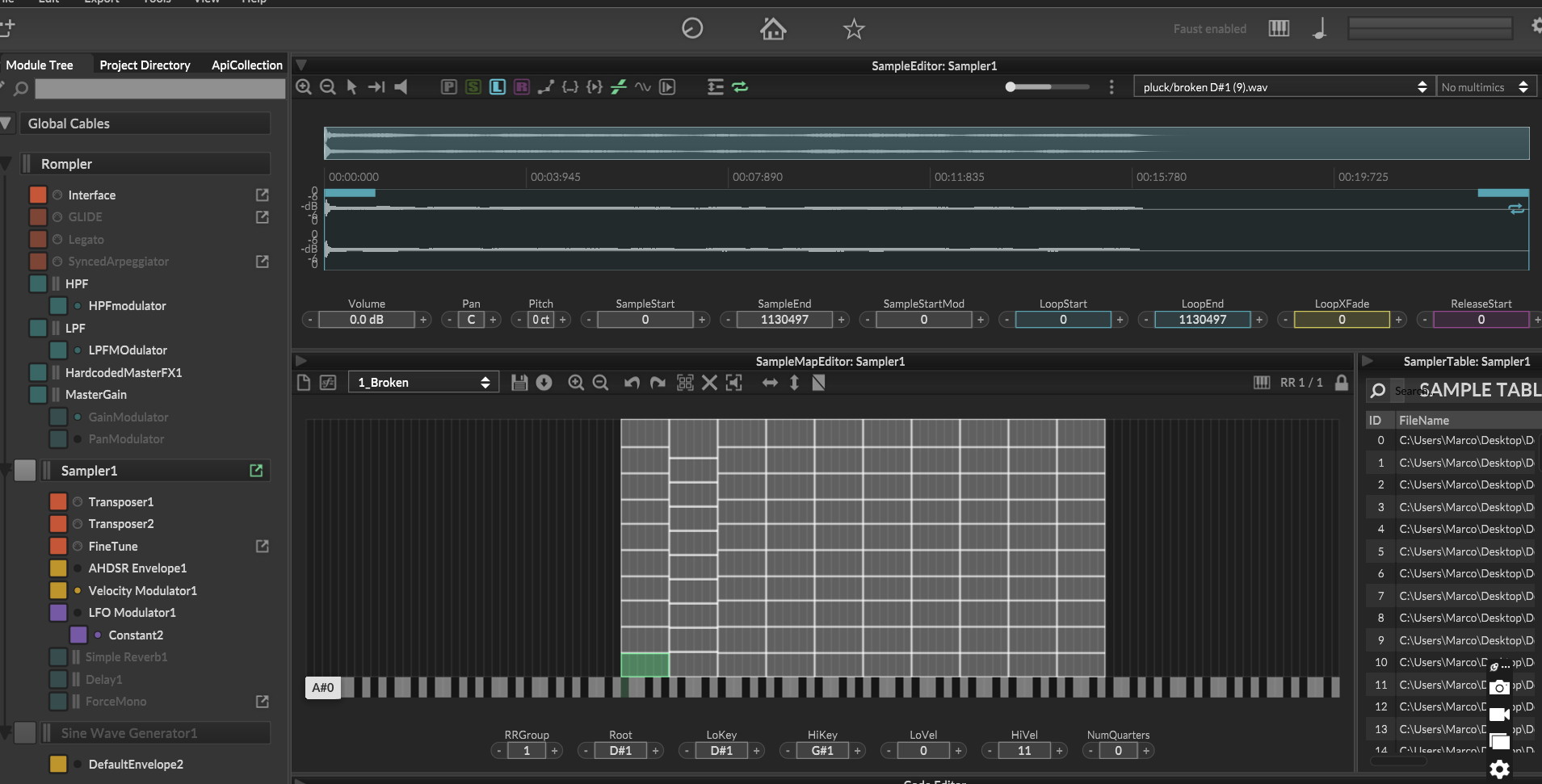Lock the RR group with padlock icon
The width and height of the screenshot is (1542, 784).
(x=1342, y=382)
